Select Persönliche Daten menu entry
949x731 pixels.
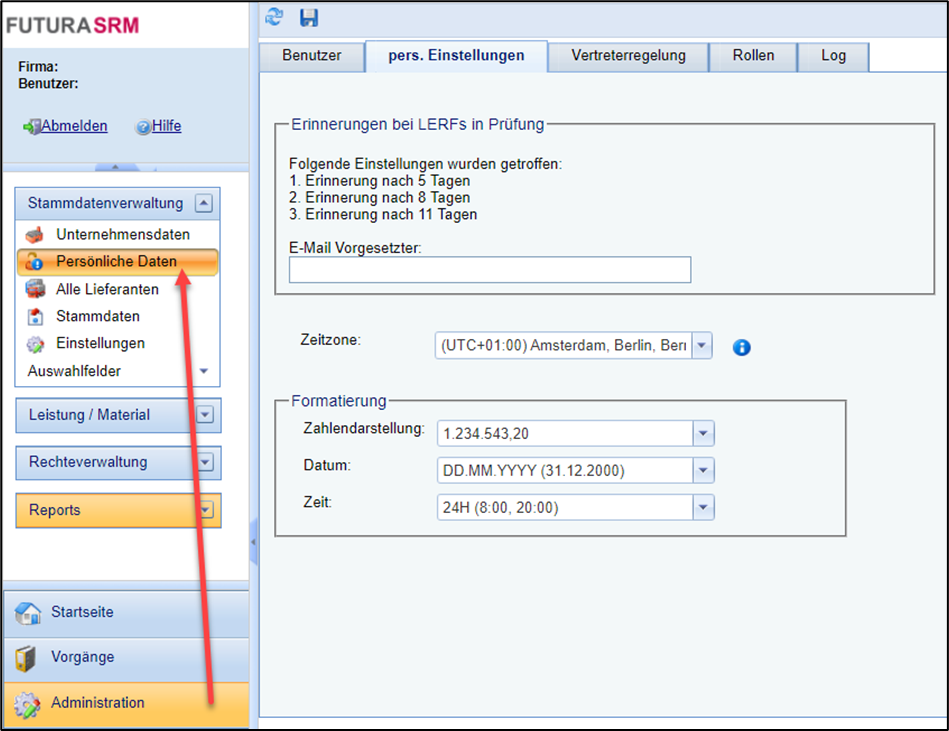tap(116, 261)
